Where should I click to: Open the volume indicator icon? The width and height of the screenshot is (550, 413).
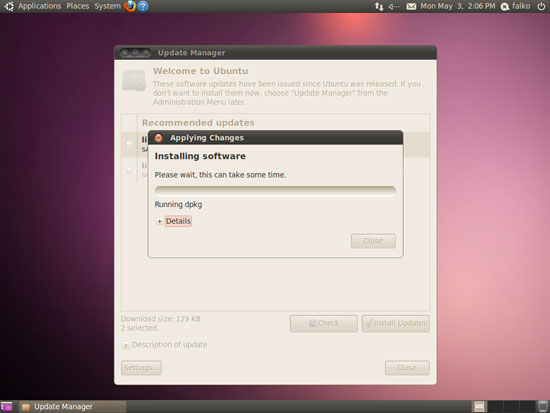coord(394,6)
